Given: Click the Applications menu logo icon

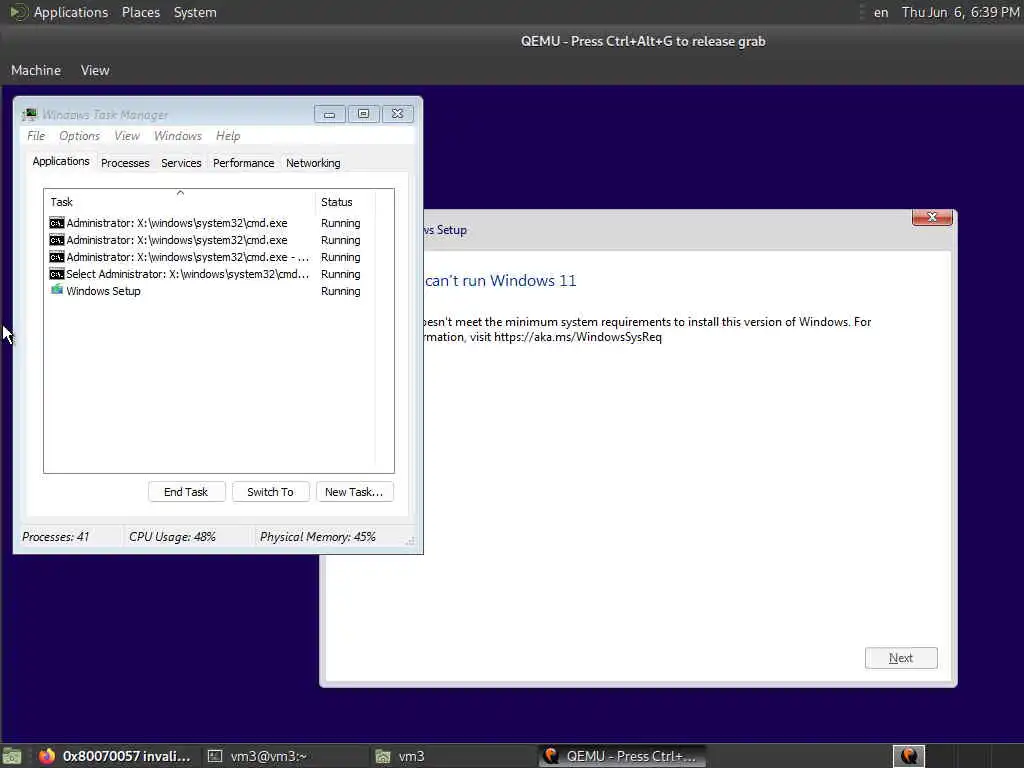Looking at the screenshot, I should coord(19,12).
